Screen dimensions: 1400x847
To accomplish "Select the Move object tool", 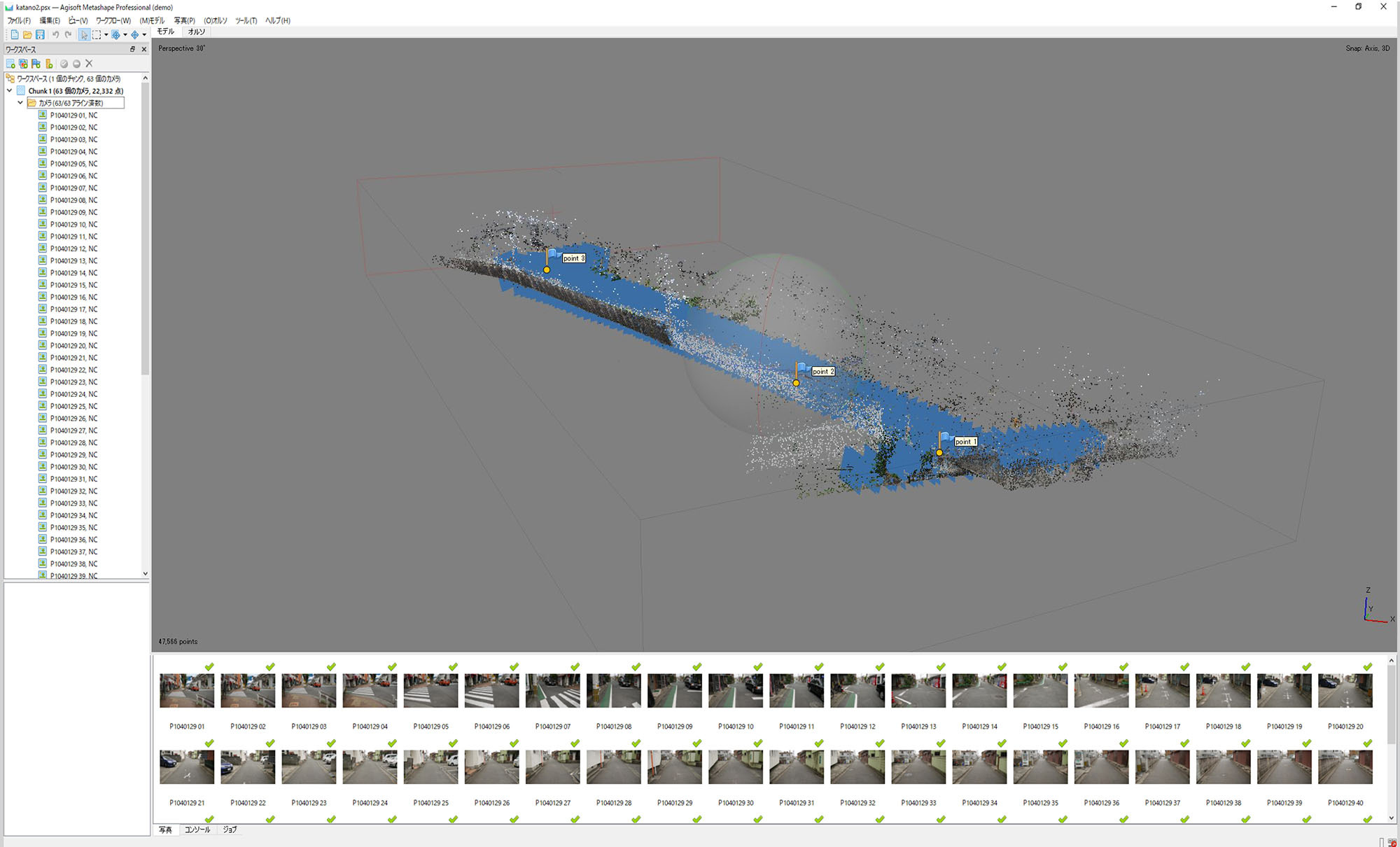I will tap(134, 34).
